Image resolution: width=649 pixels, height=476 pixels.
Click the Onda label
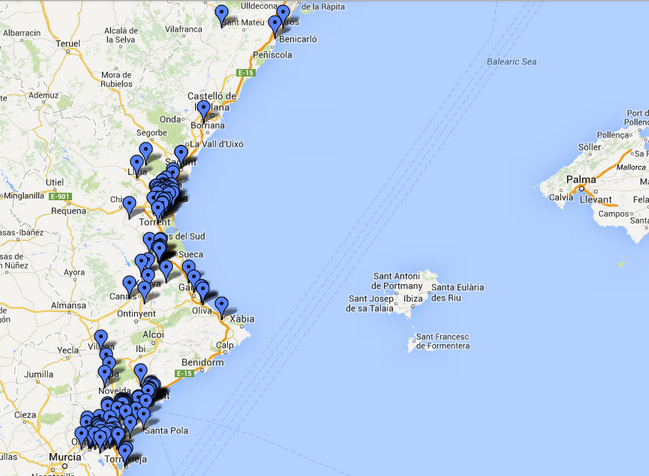coord(170,119)
